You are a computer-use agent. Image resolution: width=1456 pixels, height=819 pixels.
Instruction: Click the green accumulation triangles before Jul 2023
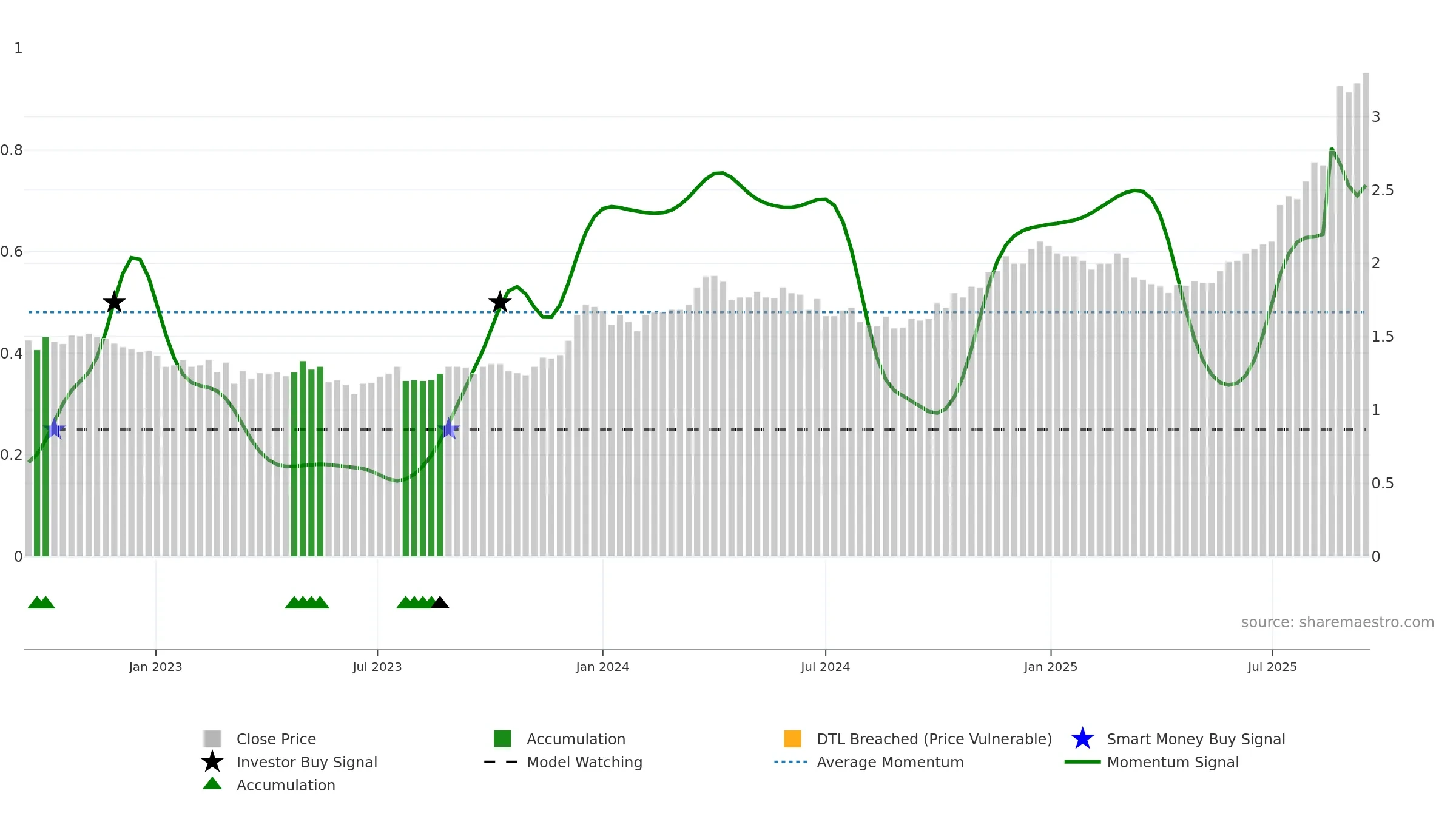tap(307, 602)
